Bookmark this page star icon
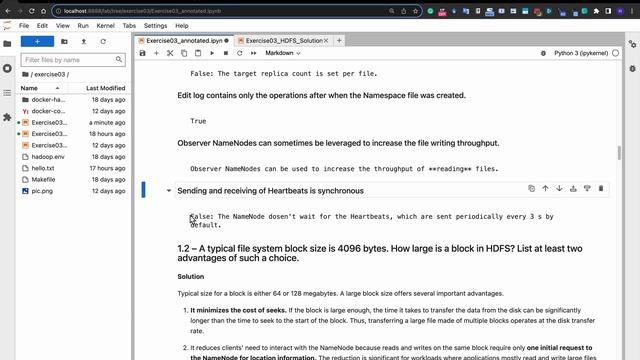Screen dimensions: 640x360 (x=416, y=11)
